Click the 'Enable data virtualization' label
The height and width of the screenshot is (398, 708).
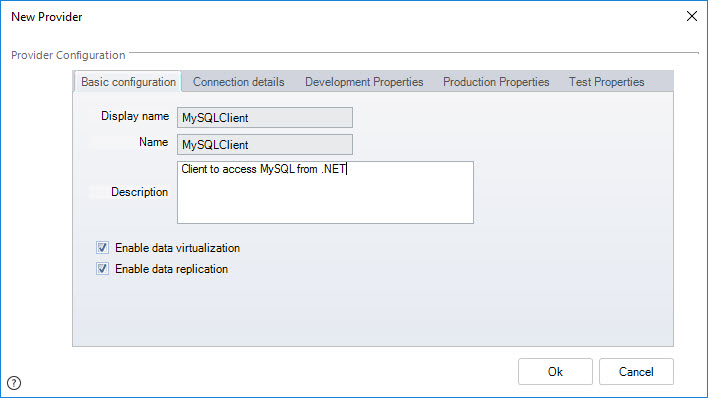point(177,248)
